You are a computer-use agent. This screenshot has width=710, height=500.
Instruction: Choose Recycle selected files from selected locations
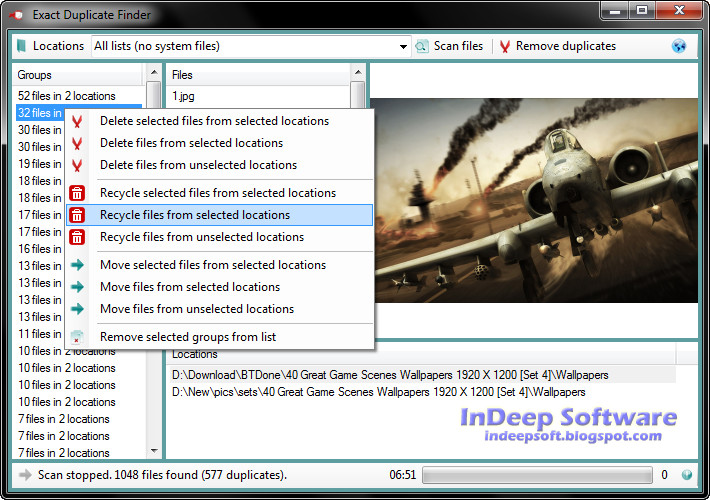[220, 193]
